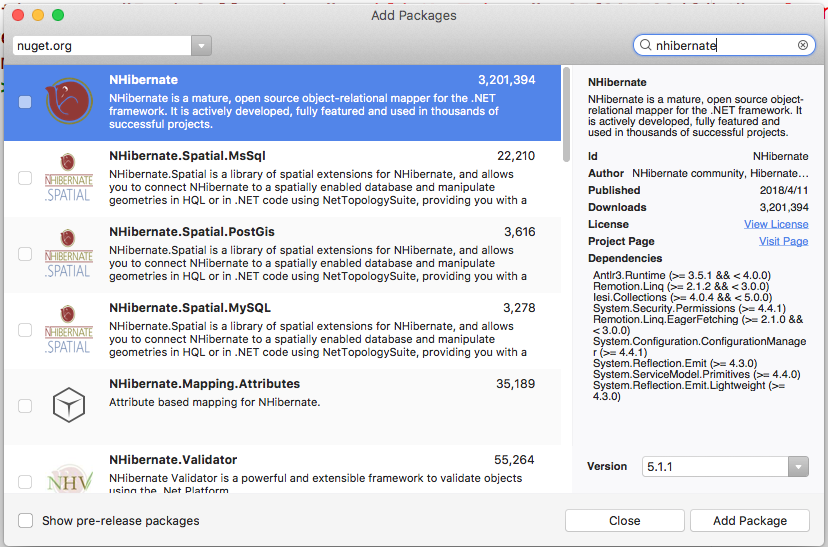Open the nuget.org source dropdown arrow

tap(201, 45)
